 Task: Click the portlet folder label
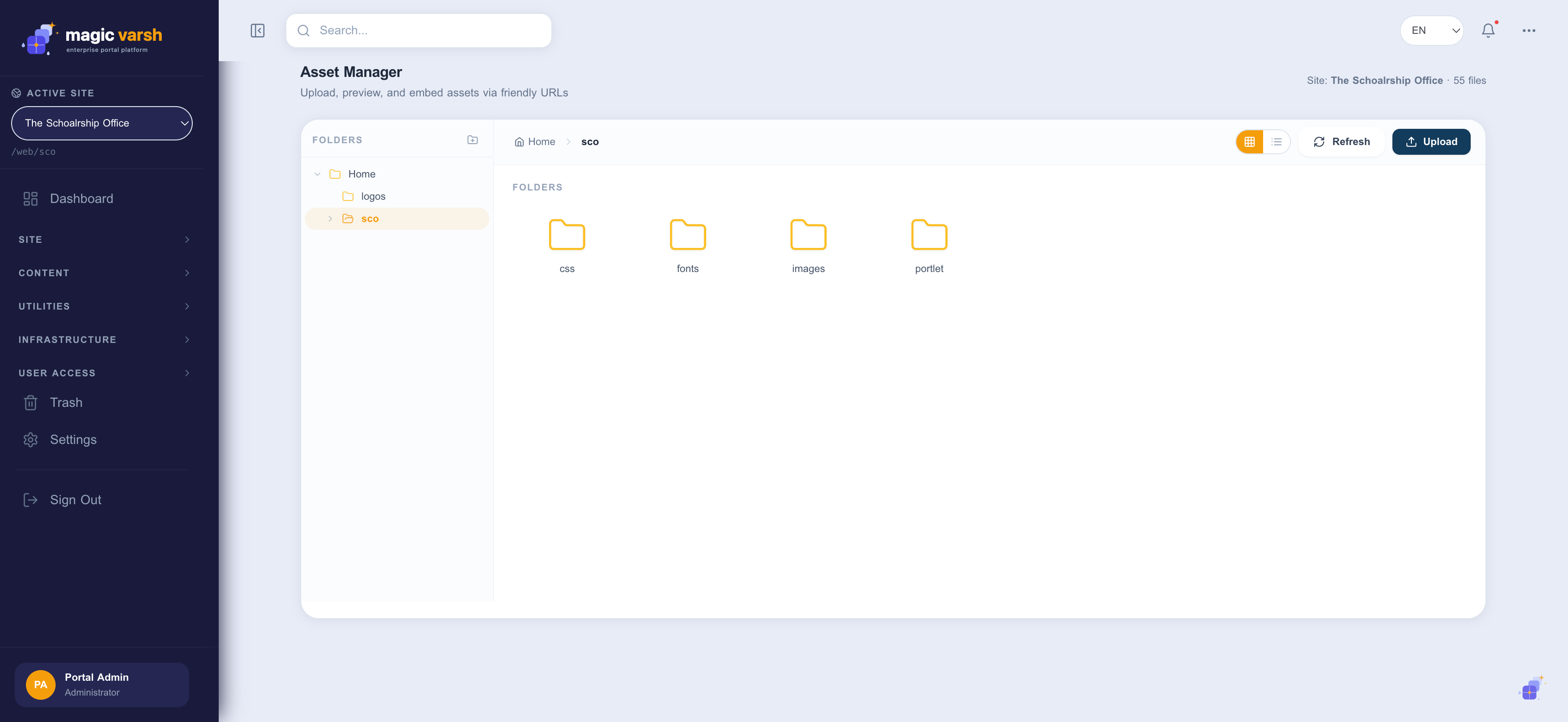[x=929, y=268]
